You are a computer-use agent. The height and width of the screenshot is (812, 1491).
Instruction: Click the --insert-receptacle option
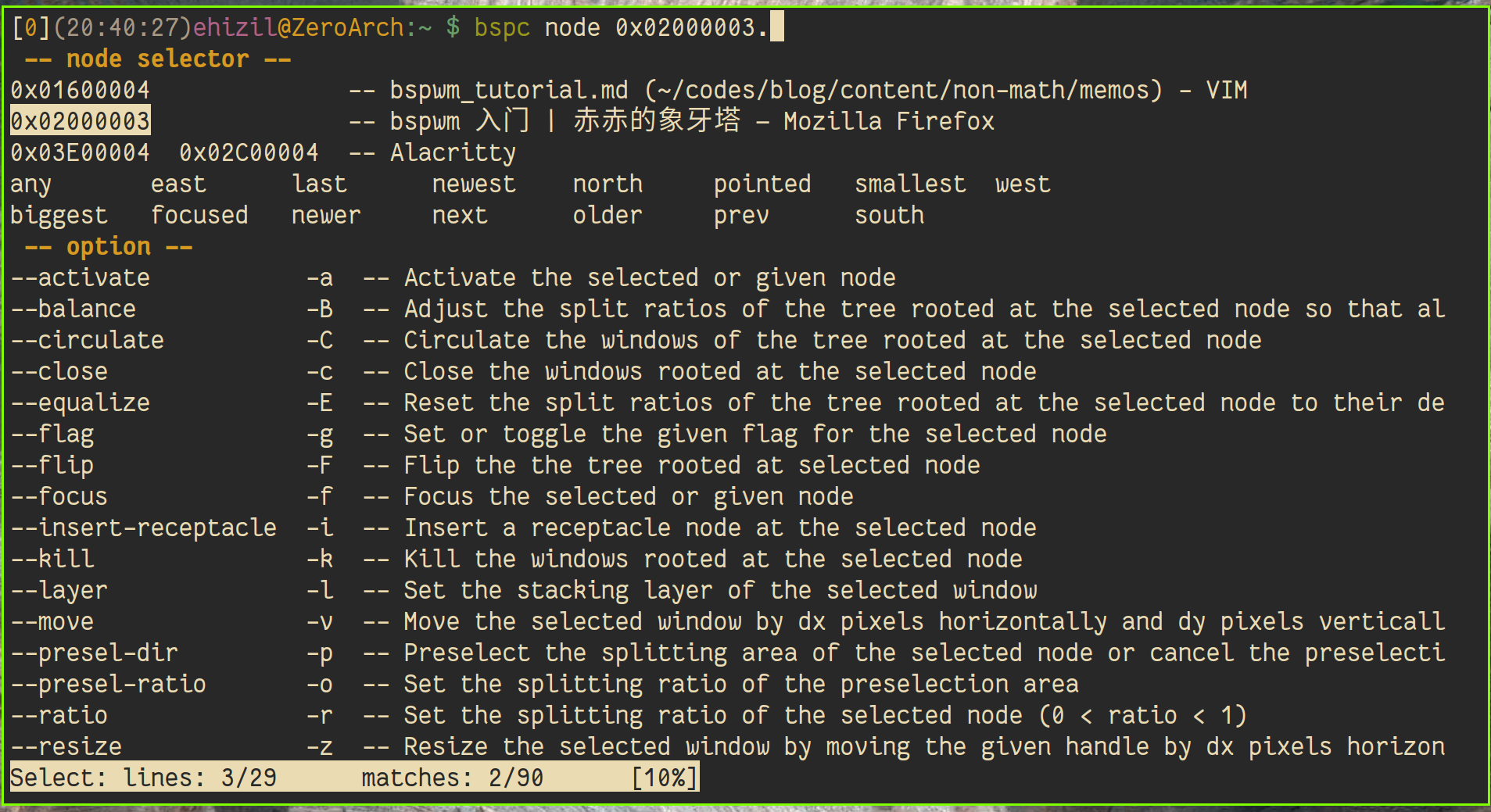coord(143,528)
